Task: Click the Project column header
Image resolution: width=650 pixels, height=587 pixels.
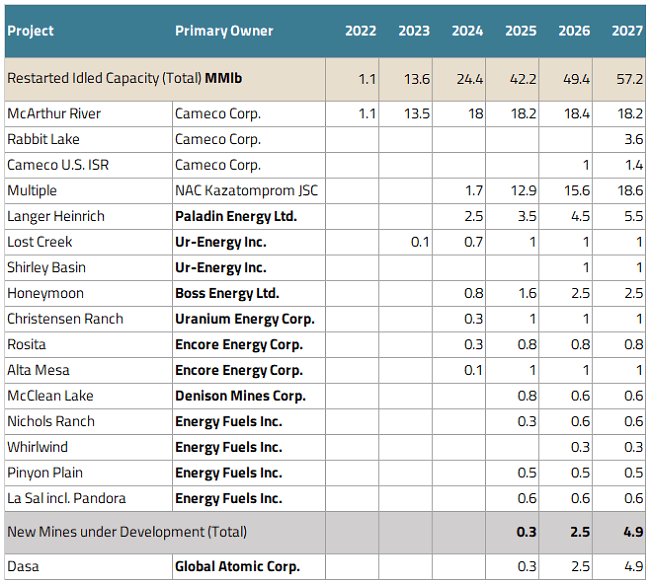Action: 31,31
